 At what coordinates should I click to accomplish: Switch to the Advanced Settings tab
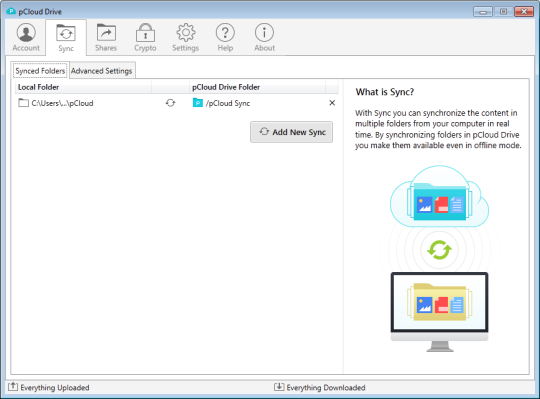(102, 71)
